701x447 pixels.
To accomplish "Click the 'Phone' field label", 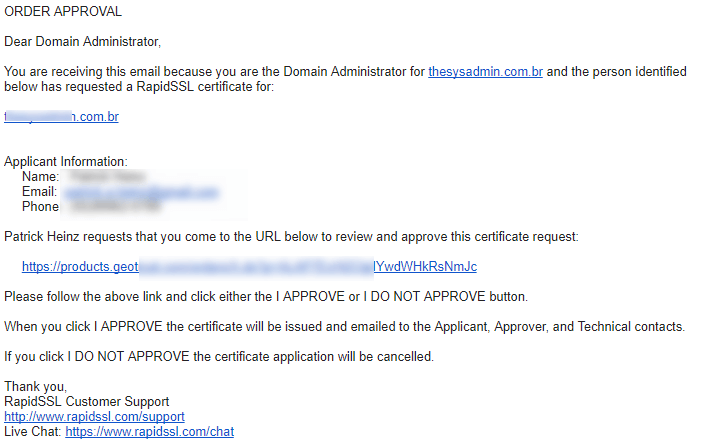I will [x=40, y=207].
